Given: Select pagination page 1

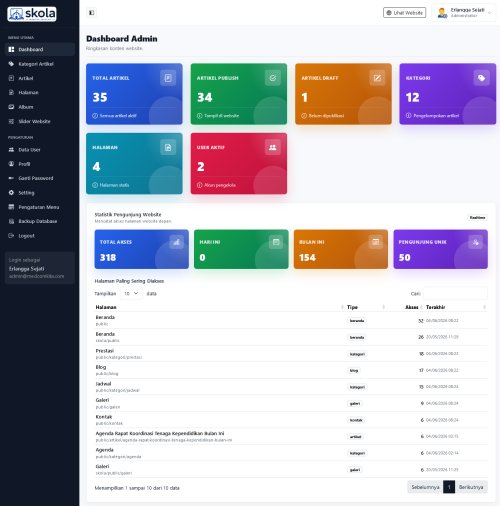Looking at the screenshot, I should (x=449, y=487).
